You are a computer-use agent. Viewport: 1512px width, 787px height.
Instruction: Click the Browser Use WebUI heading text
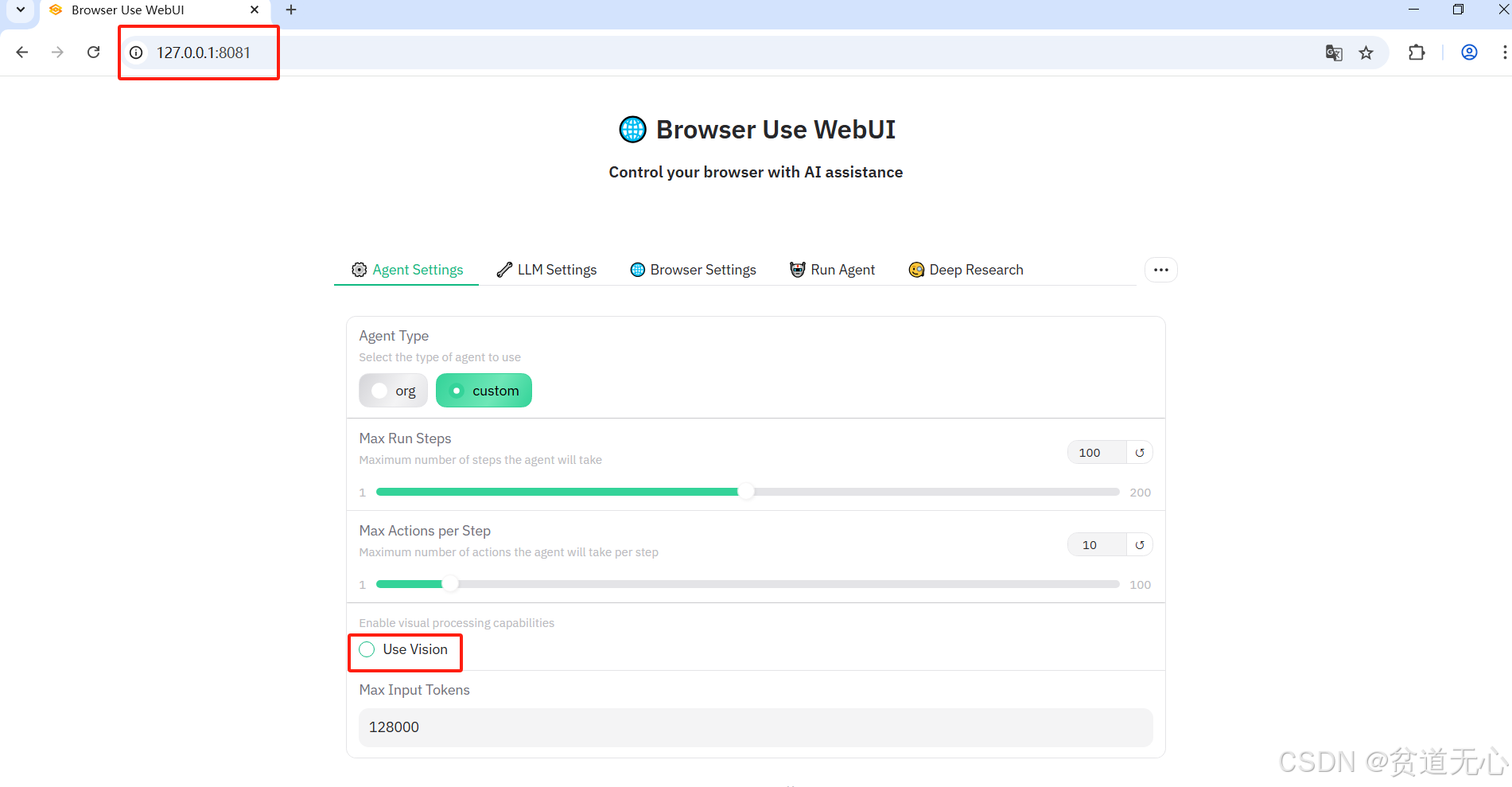[775, 130]
